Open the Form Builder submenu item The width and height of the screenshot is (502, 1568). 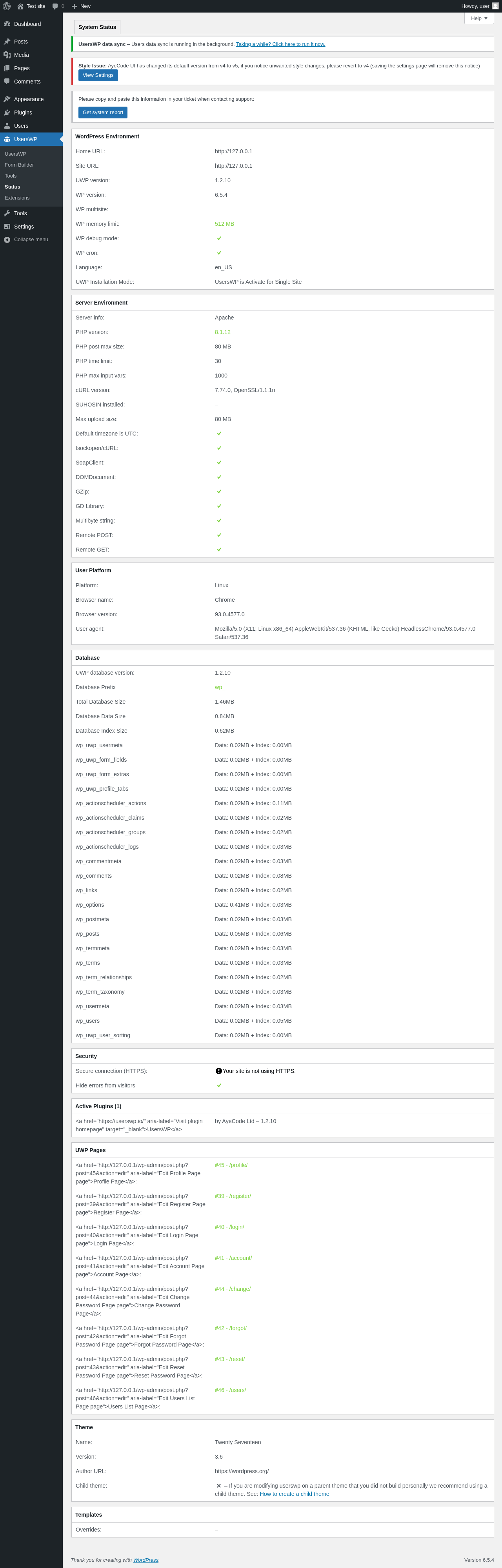20,165
